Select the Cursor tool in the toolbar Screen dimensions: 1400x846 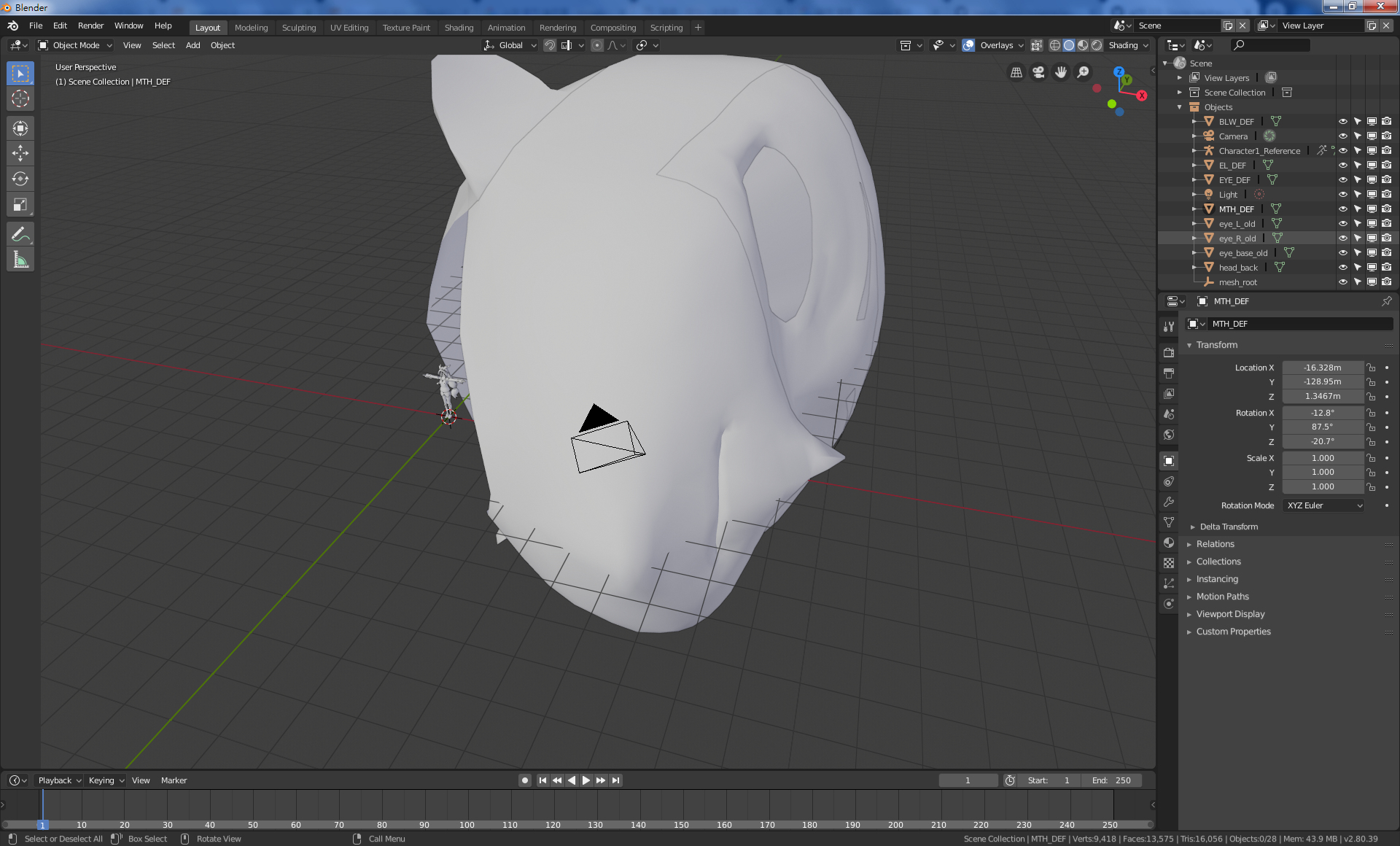click(x=20, y=98)
